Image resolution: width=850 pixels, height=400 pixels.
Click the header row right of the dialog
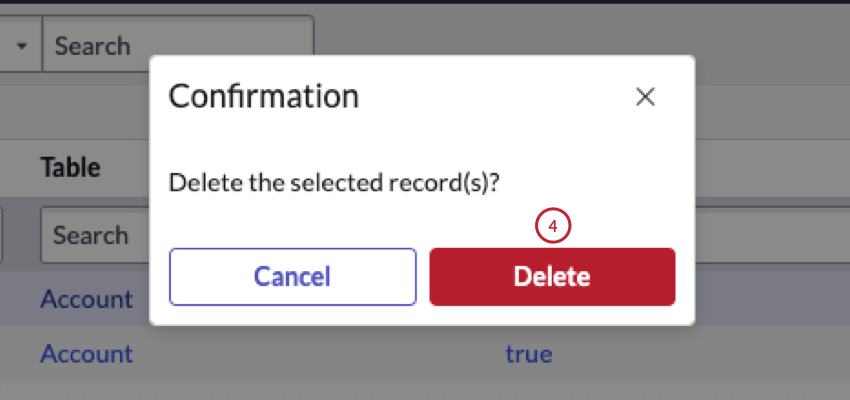point(770,167)
